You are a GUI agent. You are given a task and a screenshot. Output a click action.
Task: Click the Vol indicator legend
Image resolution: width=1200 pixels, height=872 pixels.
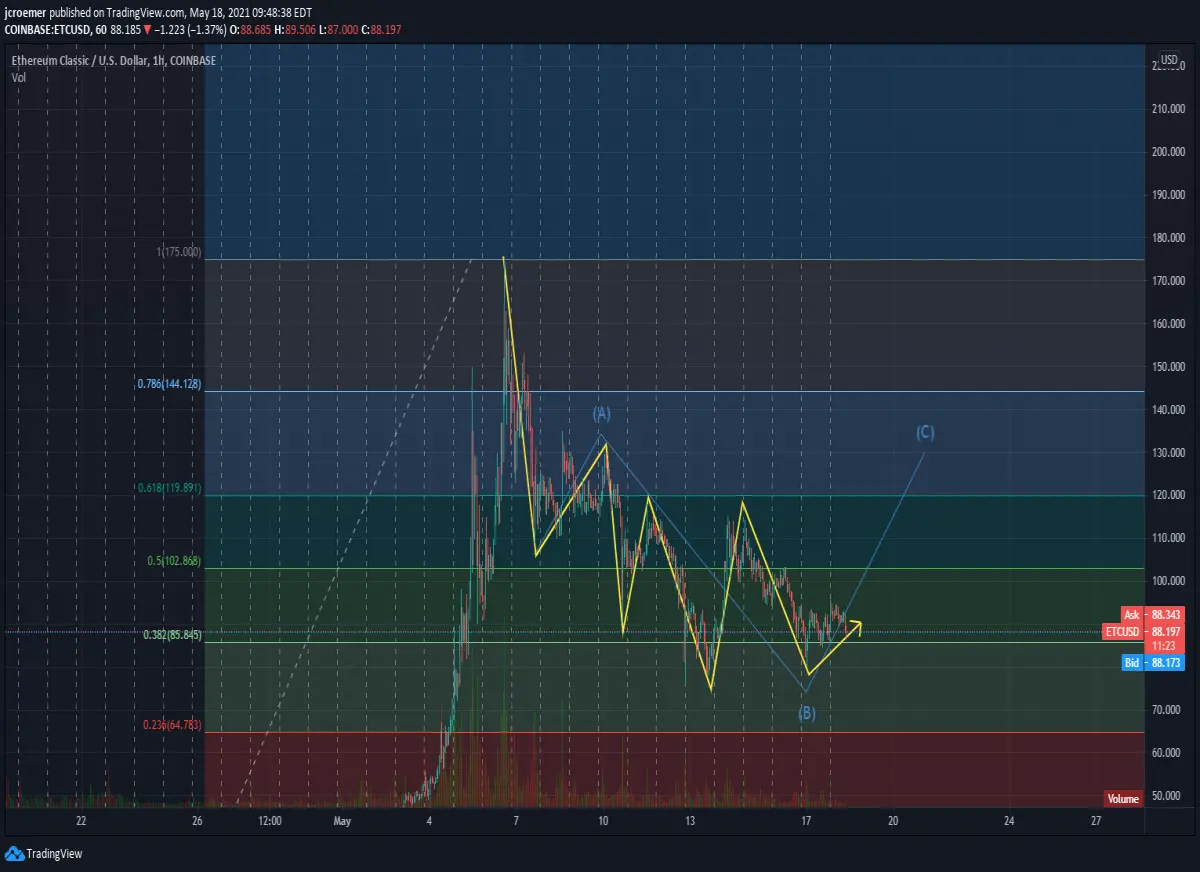coord(19,76)
